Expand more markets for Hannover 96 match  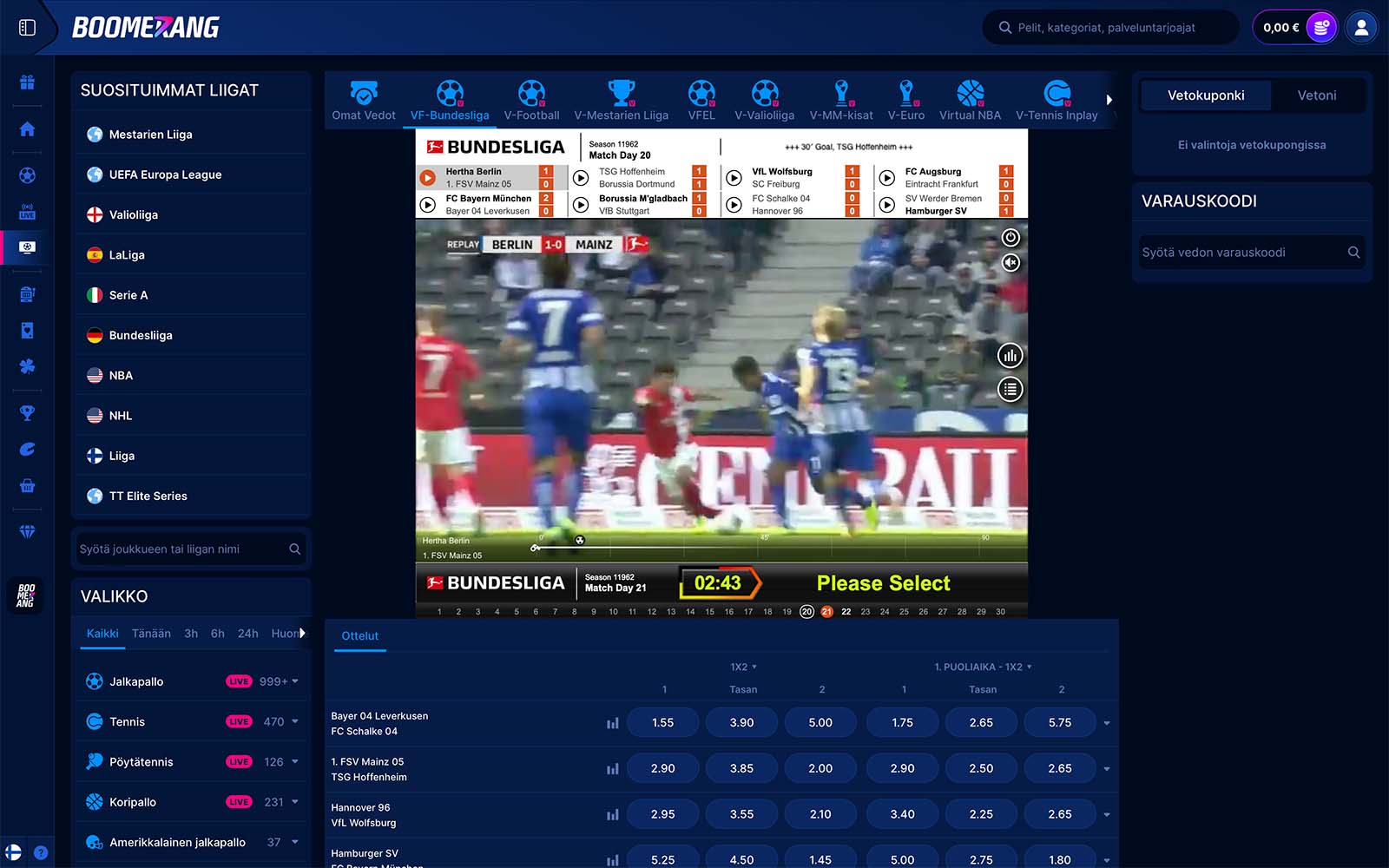tap(1106, 815)
